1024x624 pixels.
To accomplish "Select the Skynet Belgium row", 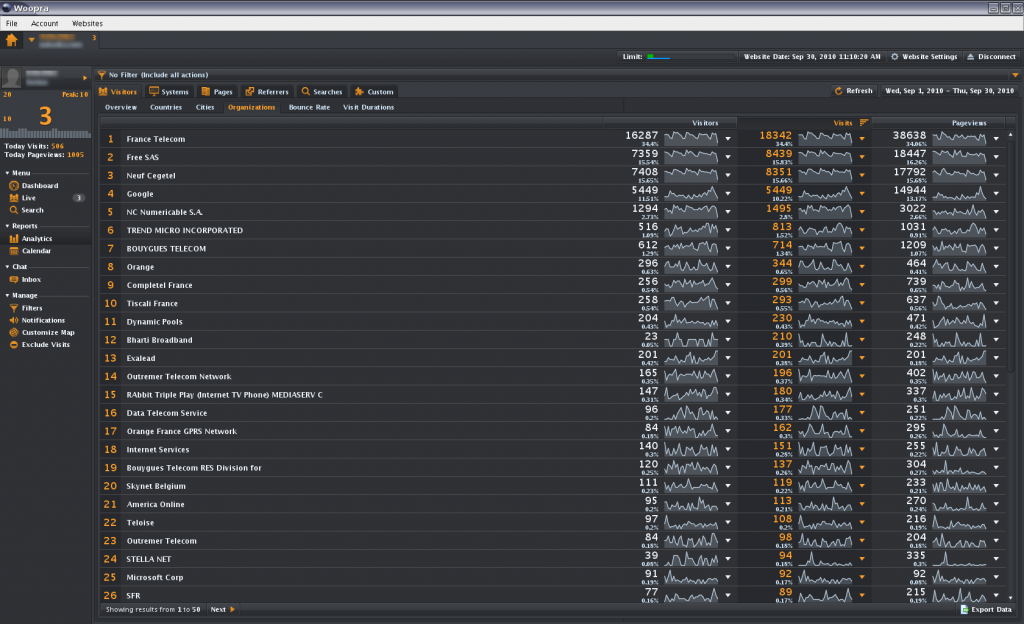I will pos(554,486).
